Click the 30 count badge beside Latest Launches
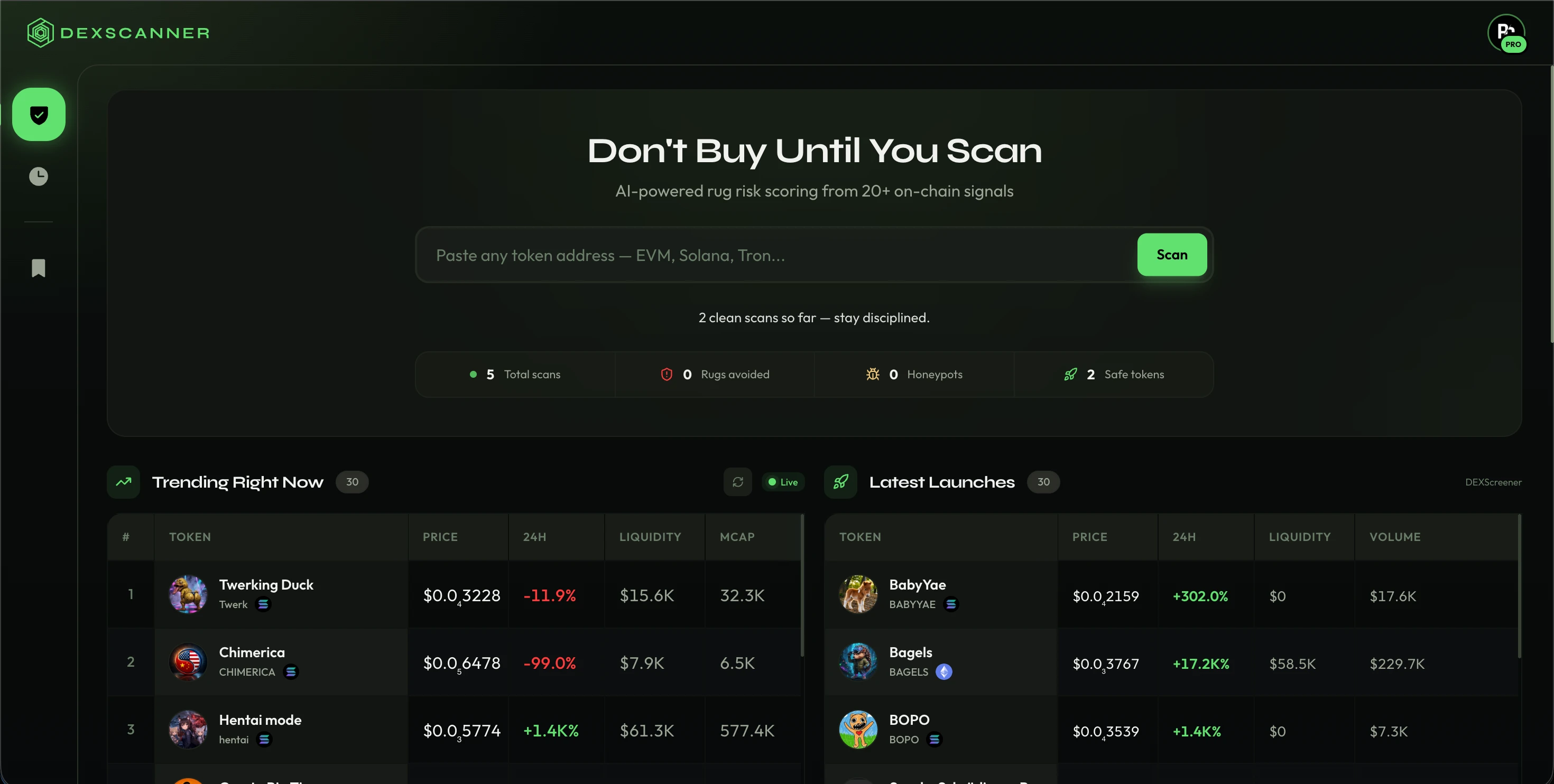Screen dimensions: 1554x784 pyautogui.click(x=1043, y=482)
